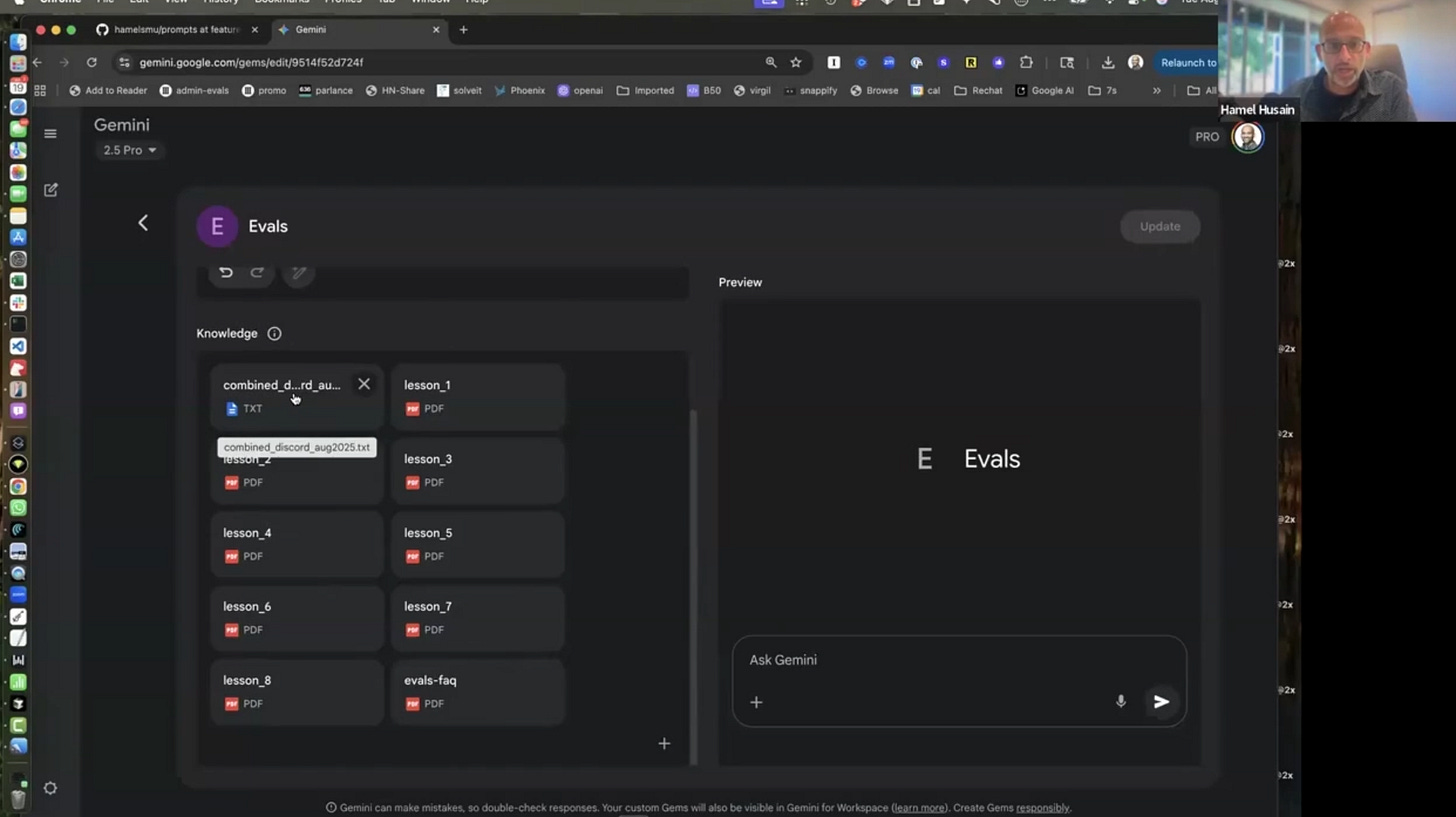Open the HN-Share bookmark
This screenshot has width=1456, height=817.
(395, 90)
